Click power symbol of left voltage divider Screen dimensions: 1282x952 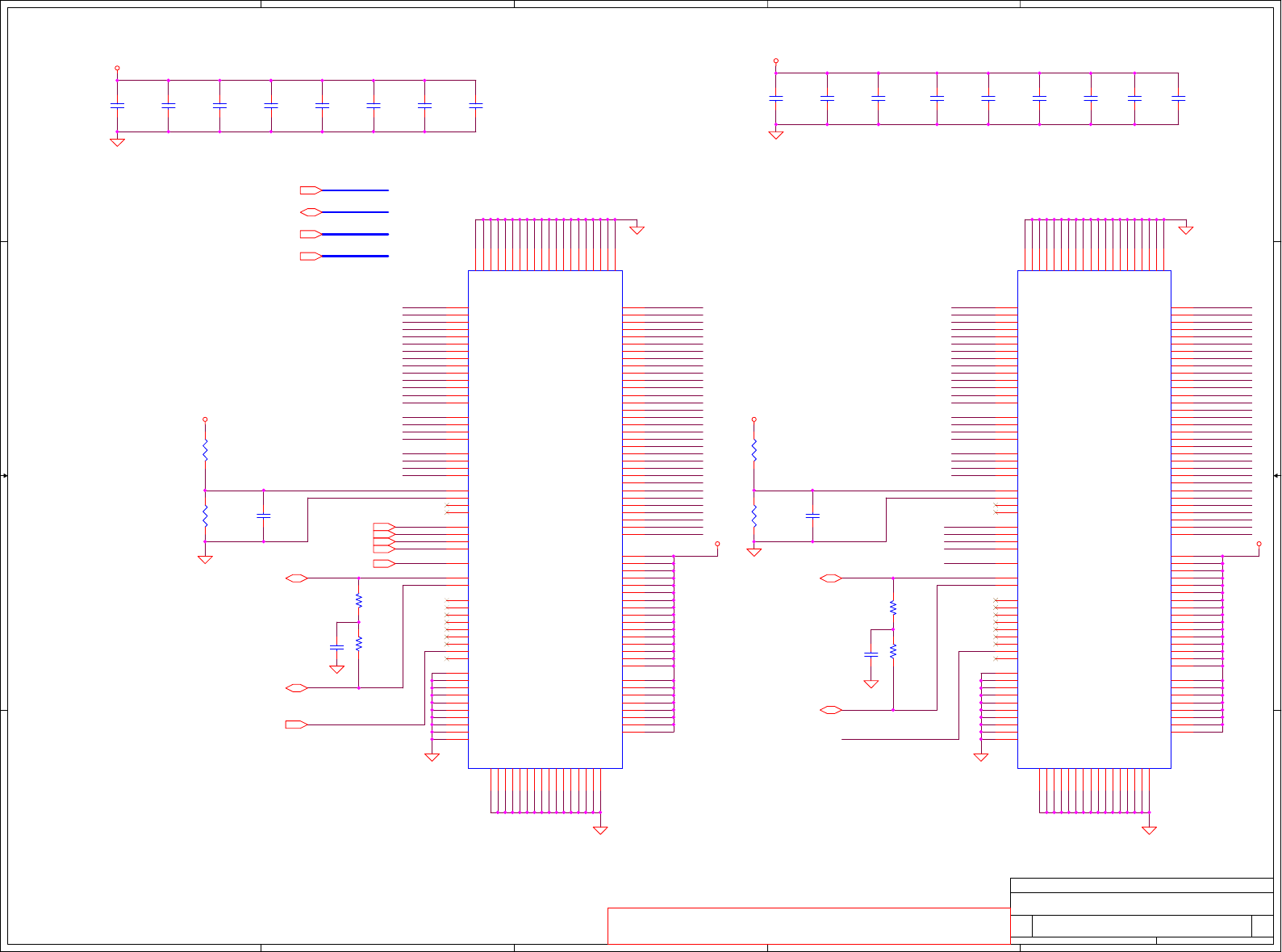point(205,420)
